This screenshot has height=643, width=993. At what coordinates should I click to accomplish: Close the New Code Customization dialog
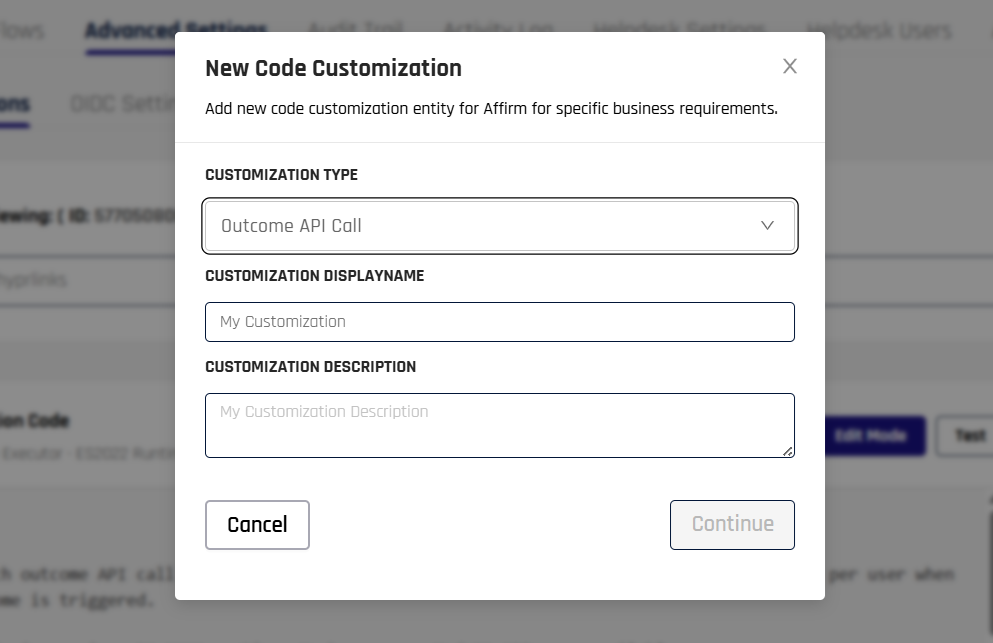click(x=789, y=66)
